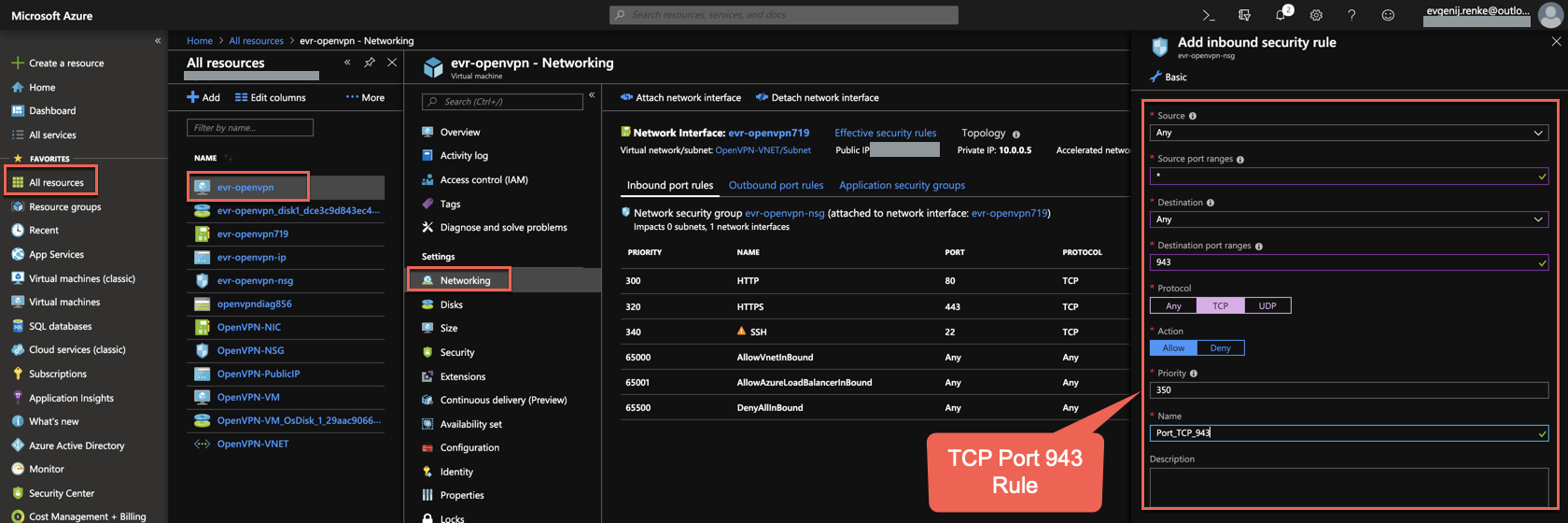Click Add in All resources blade

pos(203,97)
